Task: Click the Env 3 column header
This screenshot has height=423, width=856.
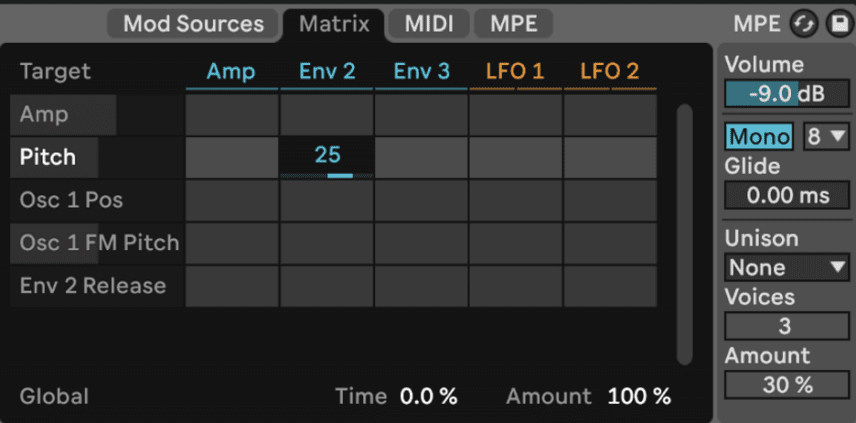Action: coord(421,72)
